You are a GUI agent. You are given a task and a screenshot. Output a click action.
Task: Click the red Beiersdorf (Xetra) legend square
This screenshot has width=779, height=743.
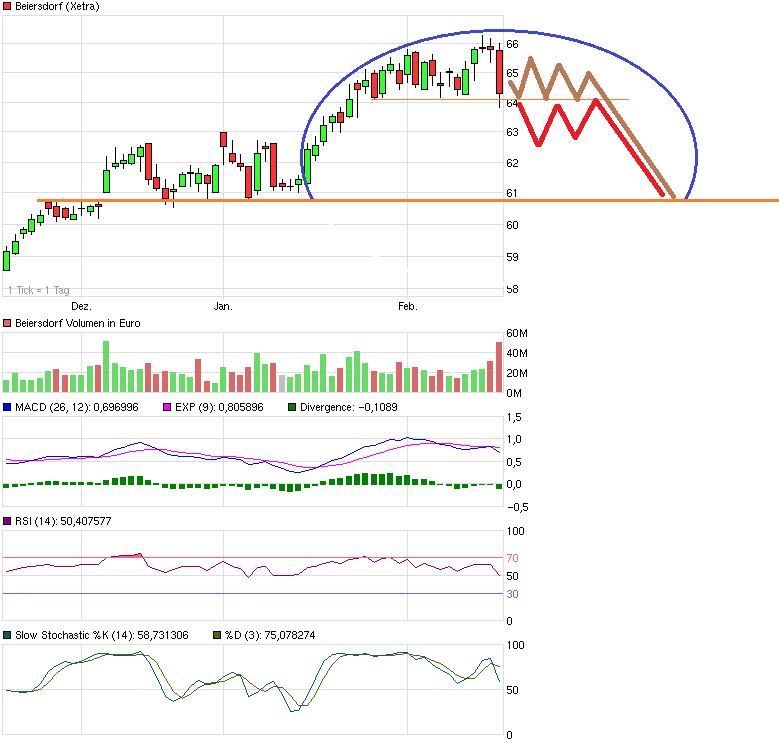tap(8, 6)
